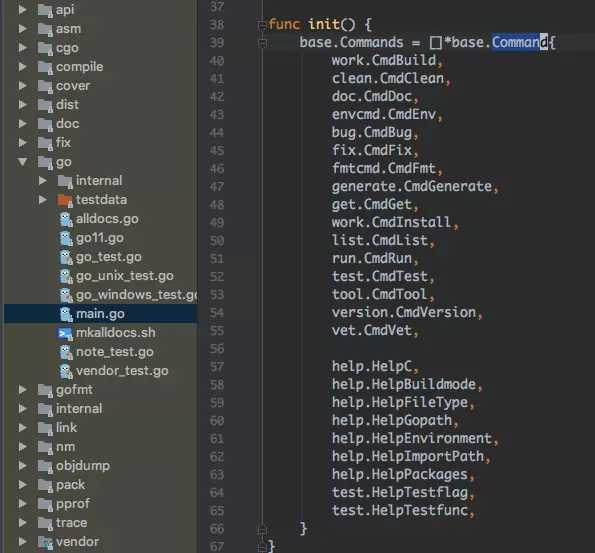Click version.CmdVersion in the code
Image resolution: width=595 pixels, height=553 pixels.
pos(404,312)
